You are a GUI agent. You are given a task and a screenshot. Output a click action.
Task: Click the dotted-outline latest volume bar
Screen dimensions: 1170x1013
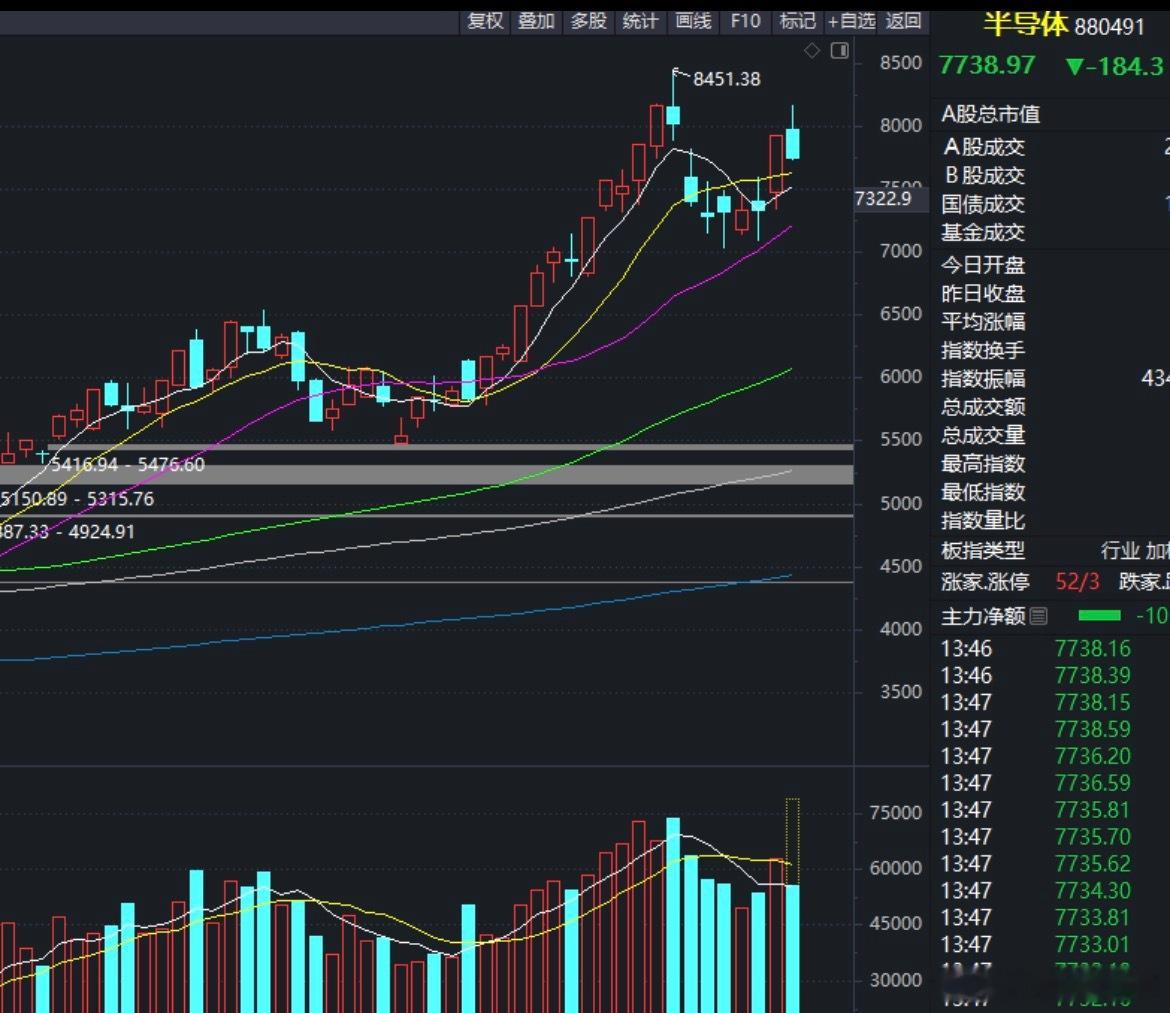point(792,841)
